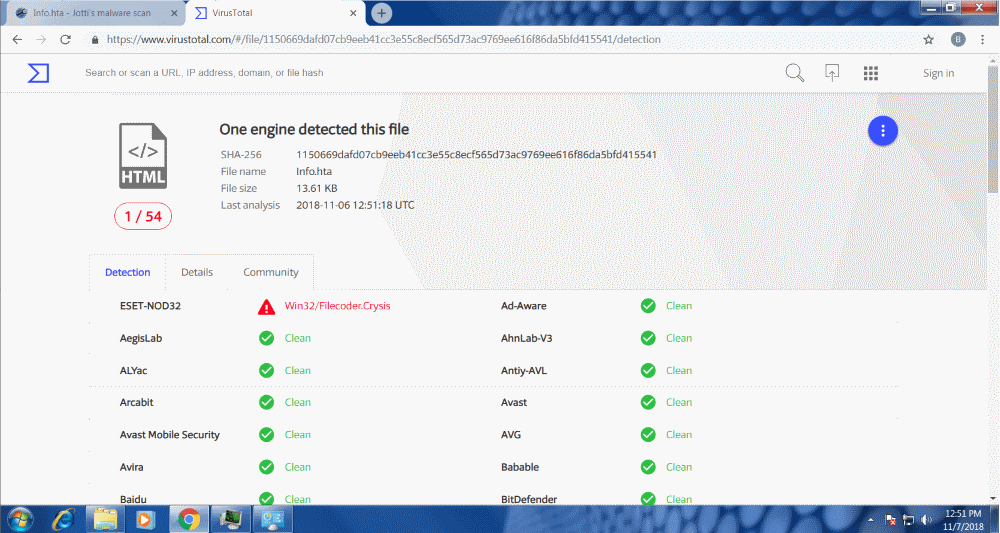Click the AhnLab-V3 engine name

pyautogui.click(x=527, y=339)
